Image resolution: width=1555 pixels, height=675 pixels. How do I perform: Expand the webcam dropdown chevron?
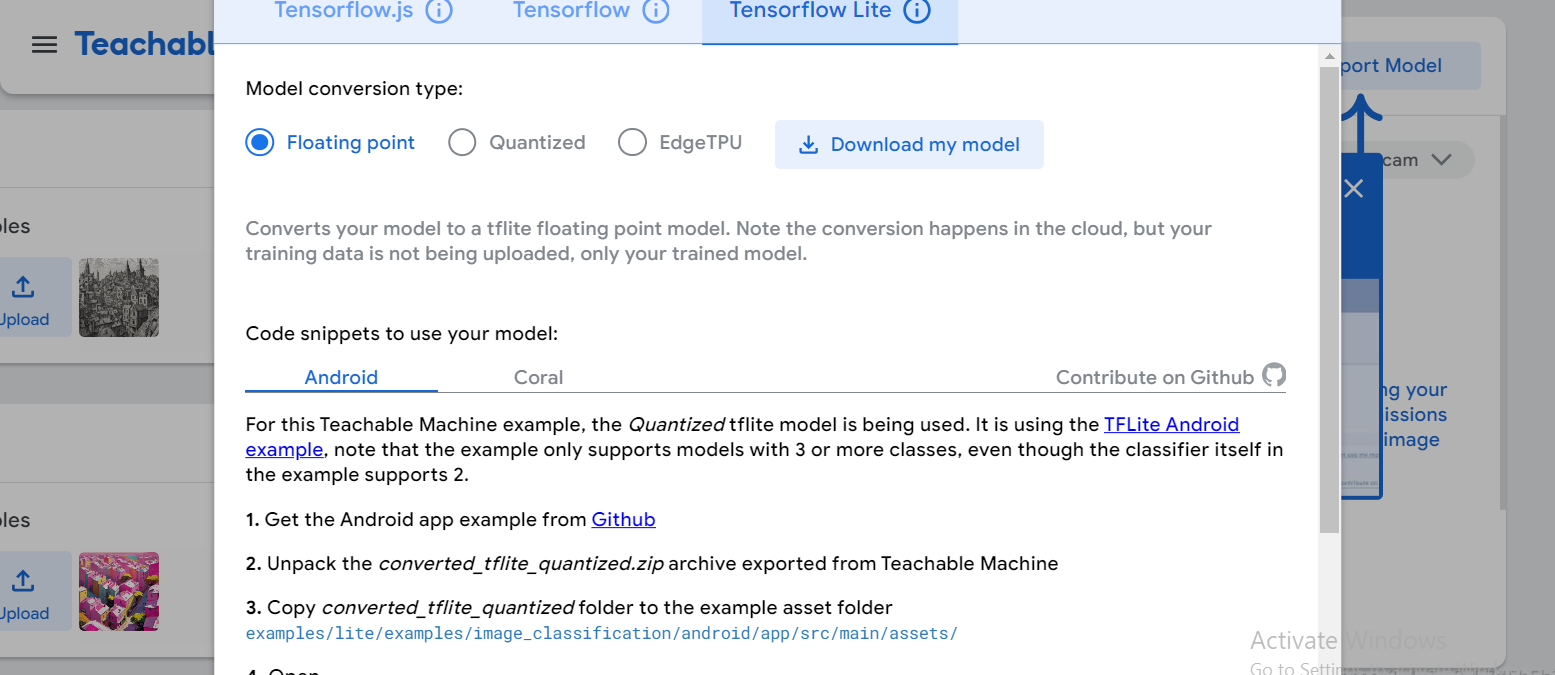1441,160
